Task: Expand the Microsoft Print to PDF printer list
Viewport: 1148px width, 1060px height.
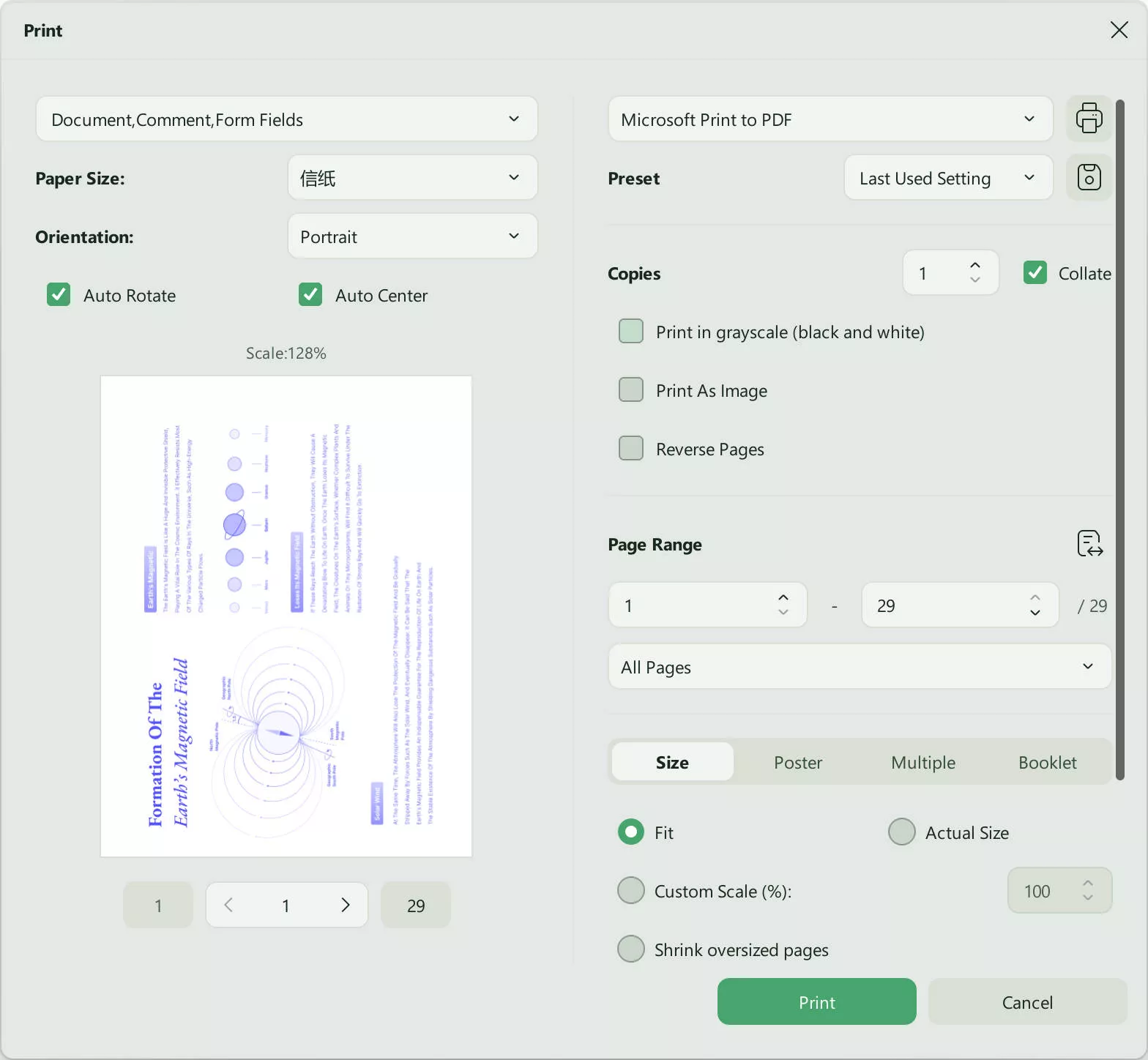Action: (x=830, y=119)
